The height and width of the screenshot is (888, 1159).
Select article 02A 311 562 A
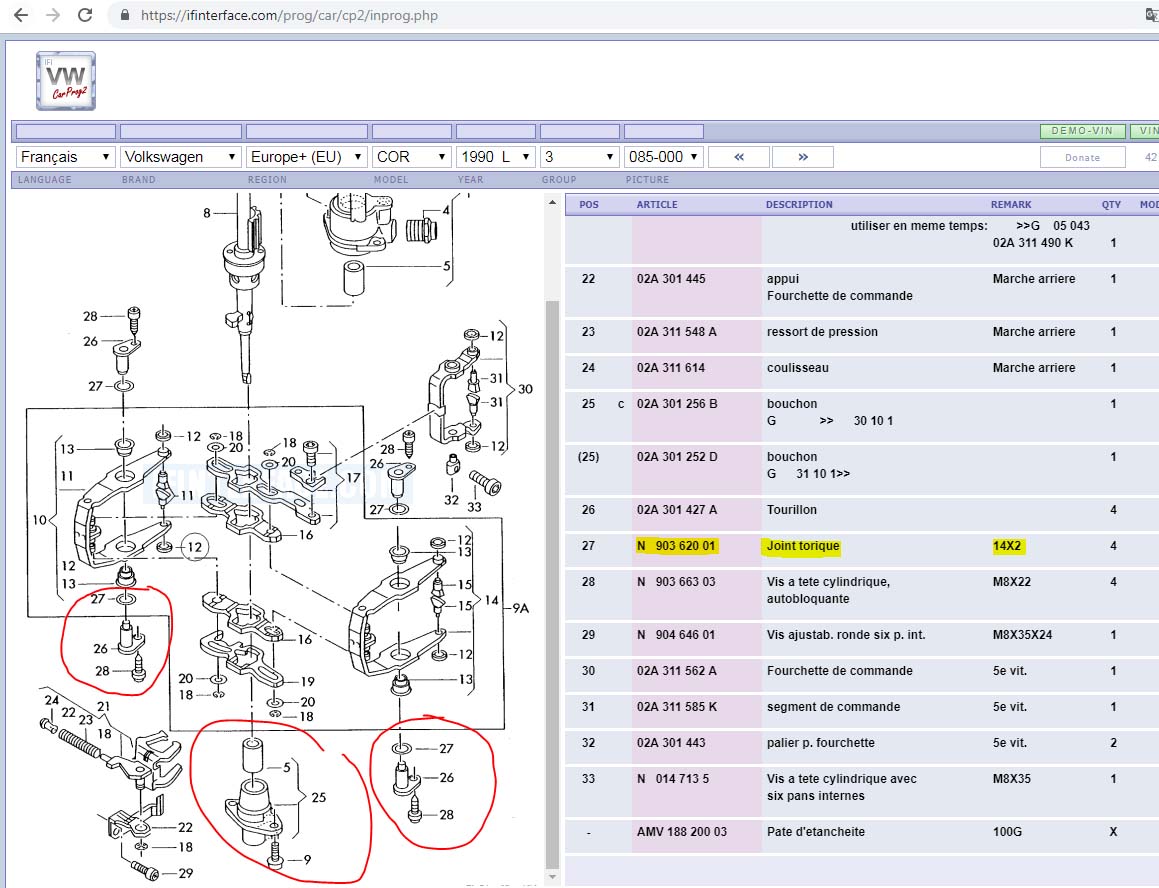click(676, 671)
